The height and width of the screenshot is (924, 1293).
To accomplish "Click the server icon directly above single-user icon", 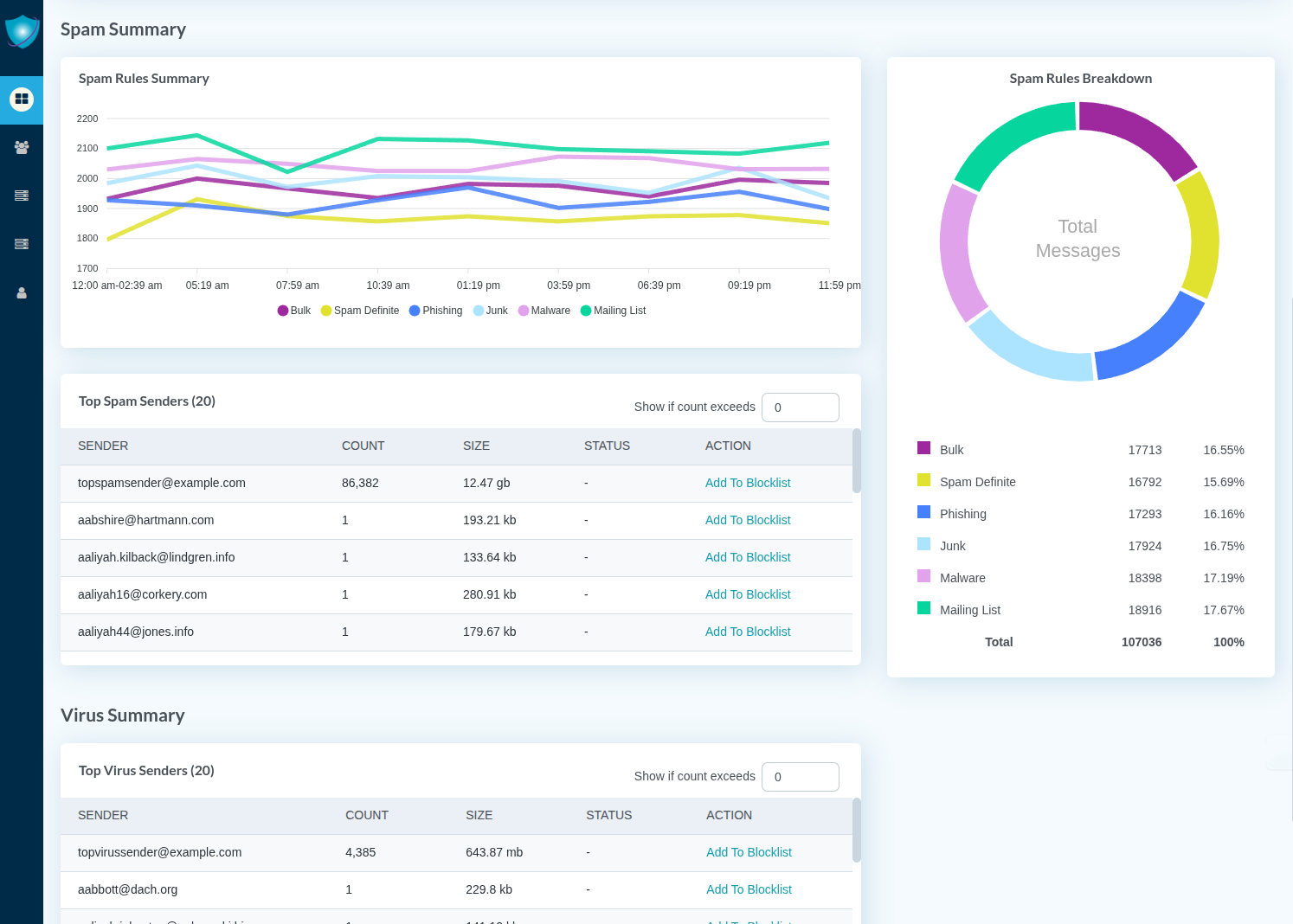I will pos(22,244).
